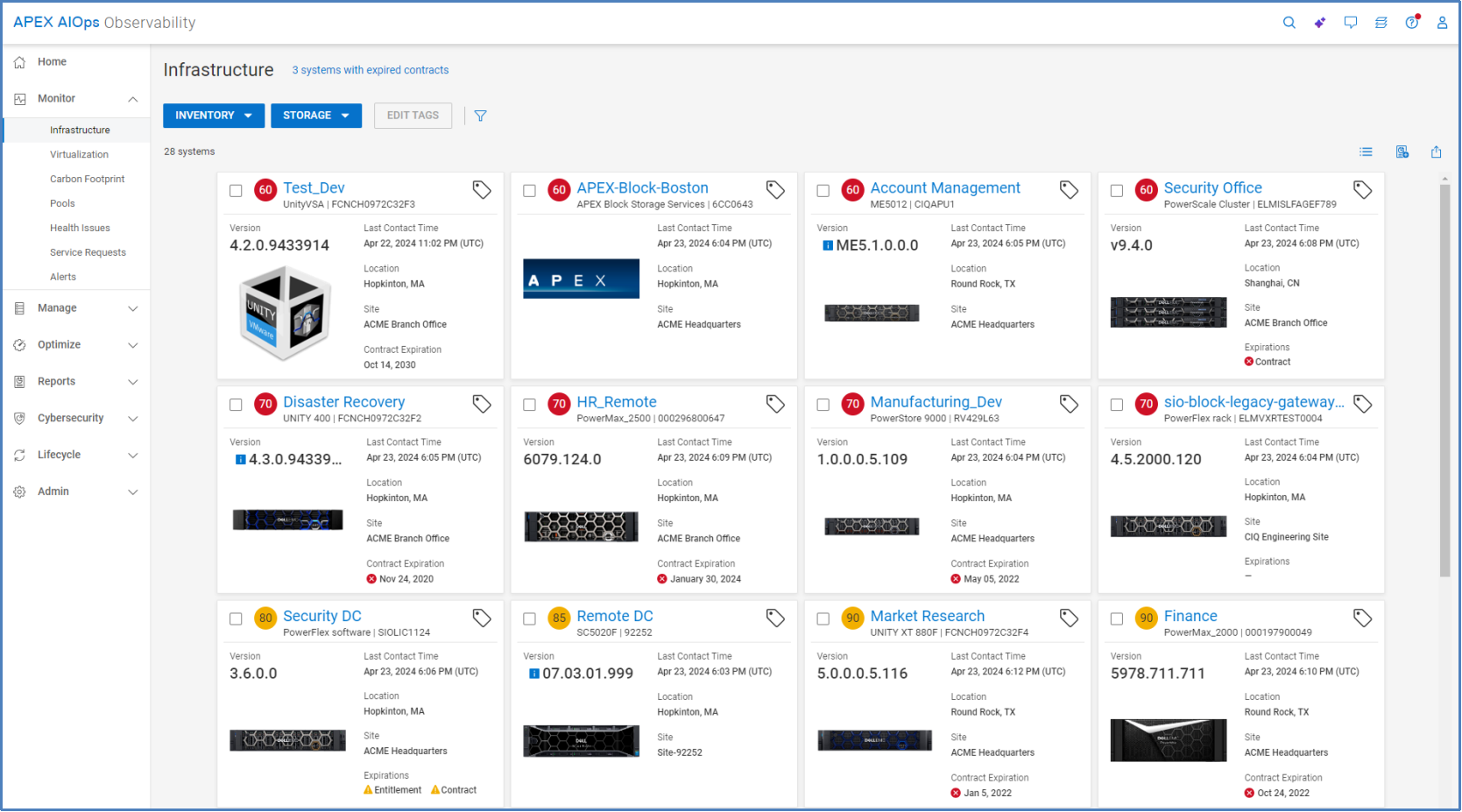Click the Finance PowerMax hardware image
The image size is (1462, 812).
[x=1169, y=741]
